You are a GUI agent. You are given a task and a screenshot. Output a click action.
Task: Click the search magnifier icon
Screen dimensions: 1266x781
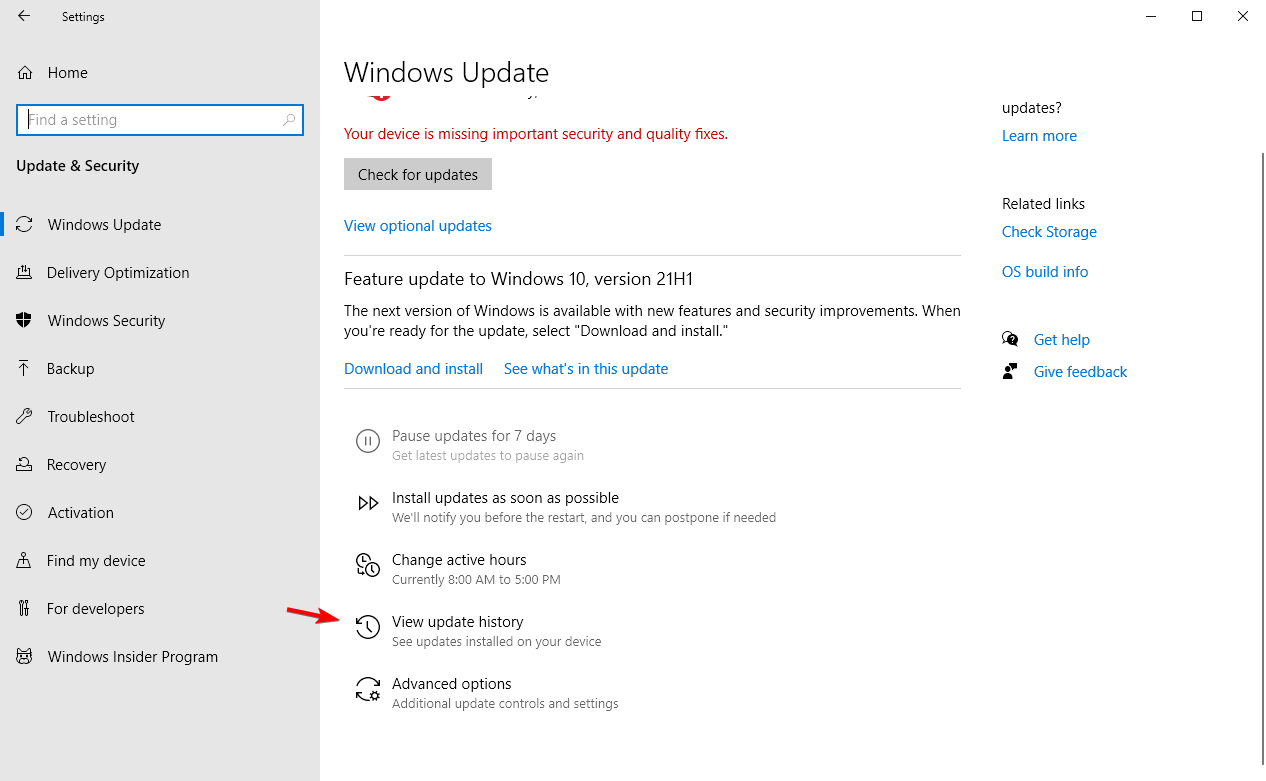289,120
